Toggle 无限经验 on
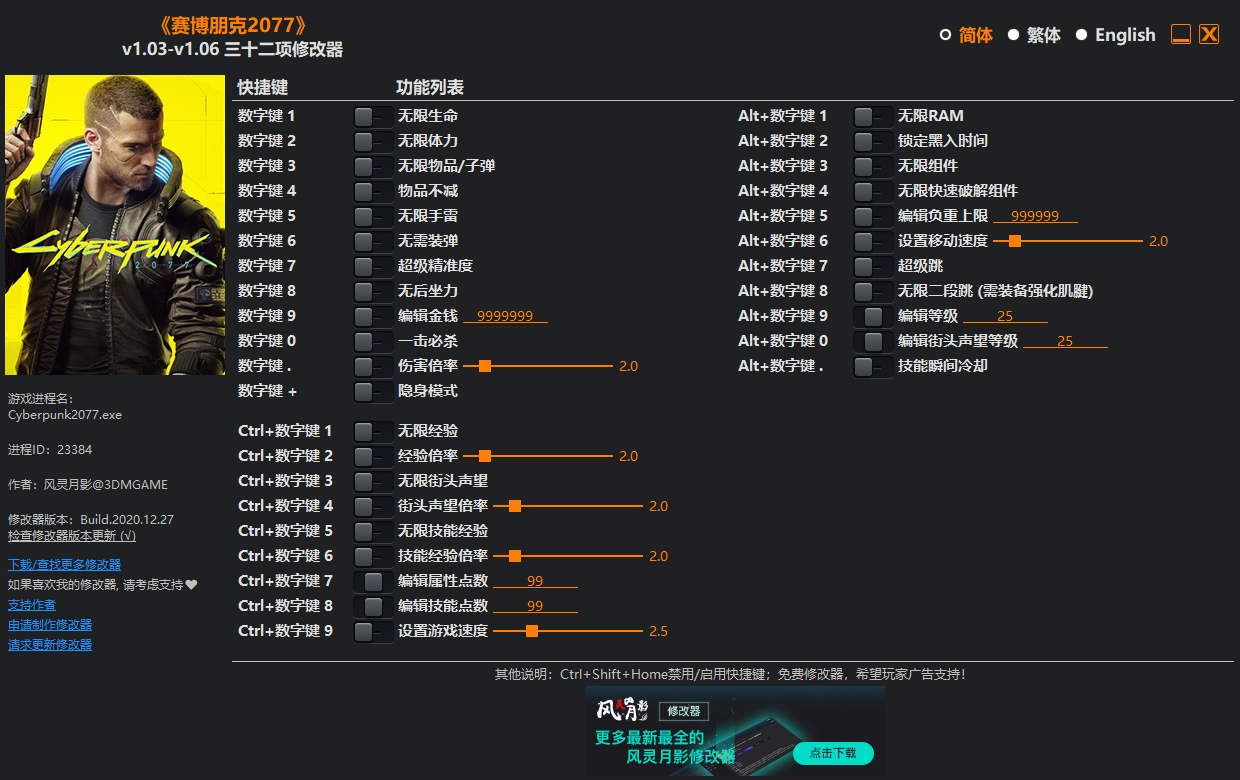 click(373, 430)
